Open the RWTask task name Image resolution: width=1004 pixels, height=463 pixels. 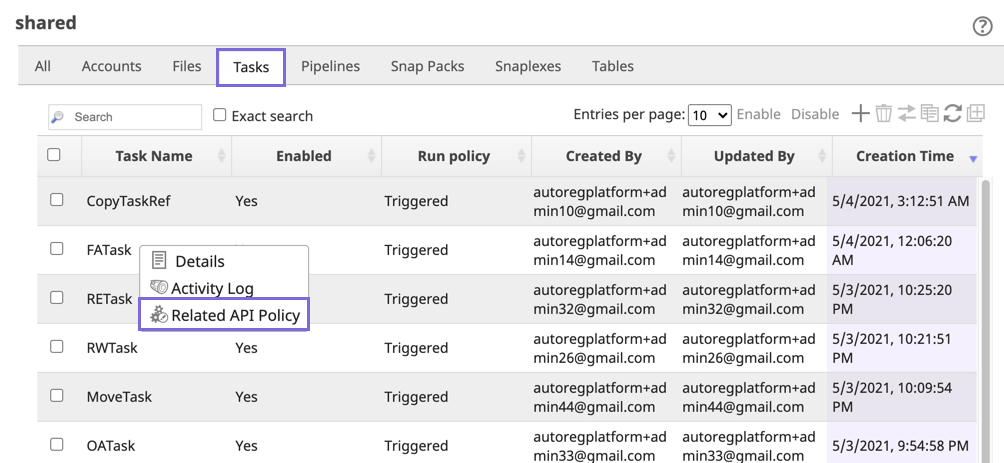pos(112,348)
